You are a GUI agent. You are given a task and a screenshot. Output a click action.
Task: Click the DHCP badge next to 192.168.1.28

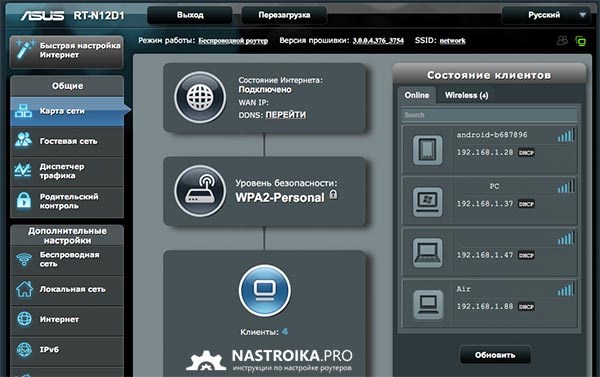click(526, 153)
